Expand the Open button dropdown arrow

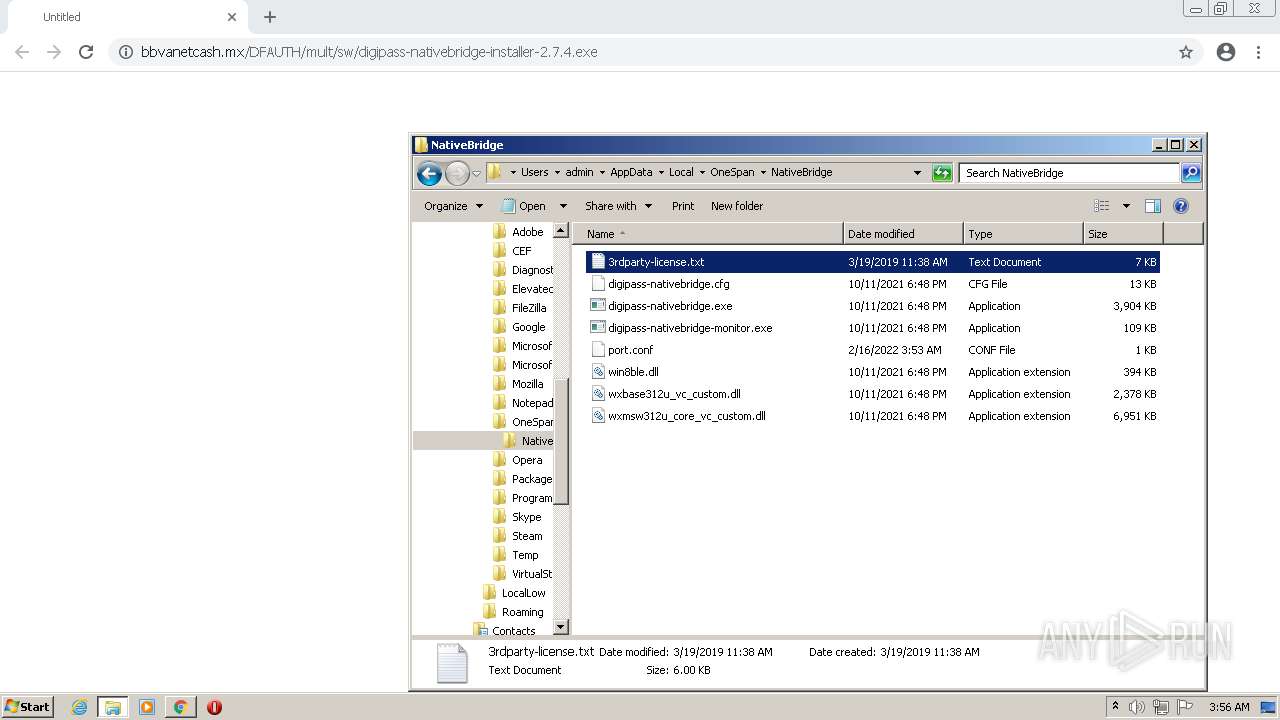tap(563, 206)
